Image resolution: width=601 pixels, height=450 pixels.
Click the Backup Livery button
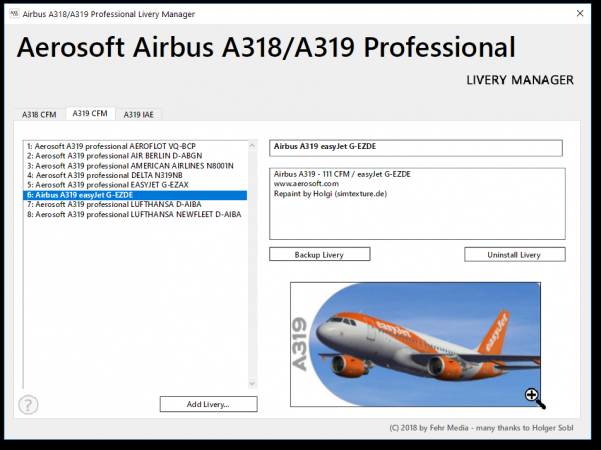320,255
